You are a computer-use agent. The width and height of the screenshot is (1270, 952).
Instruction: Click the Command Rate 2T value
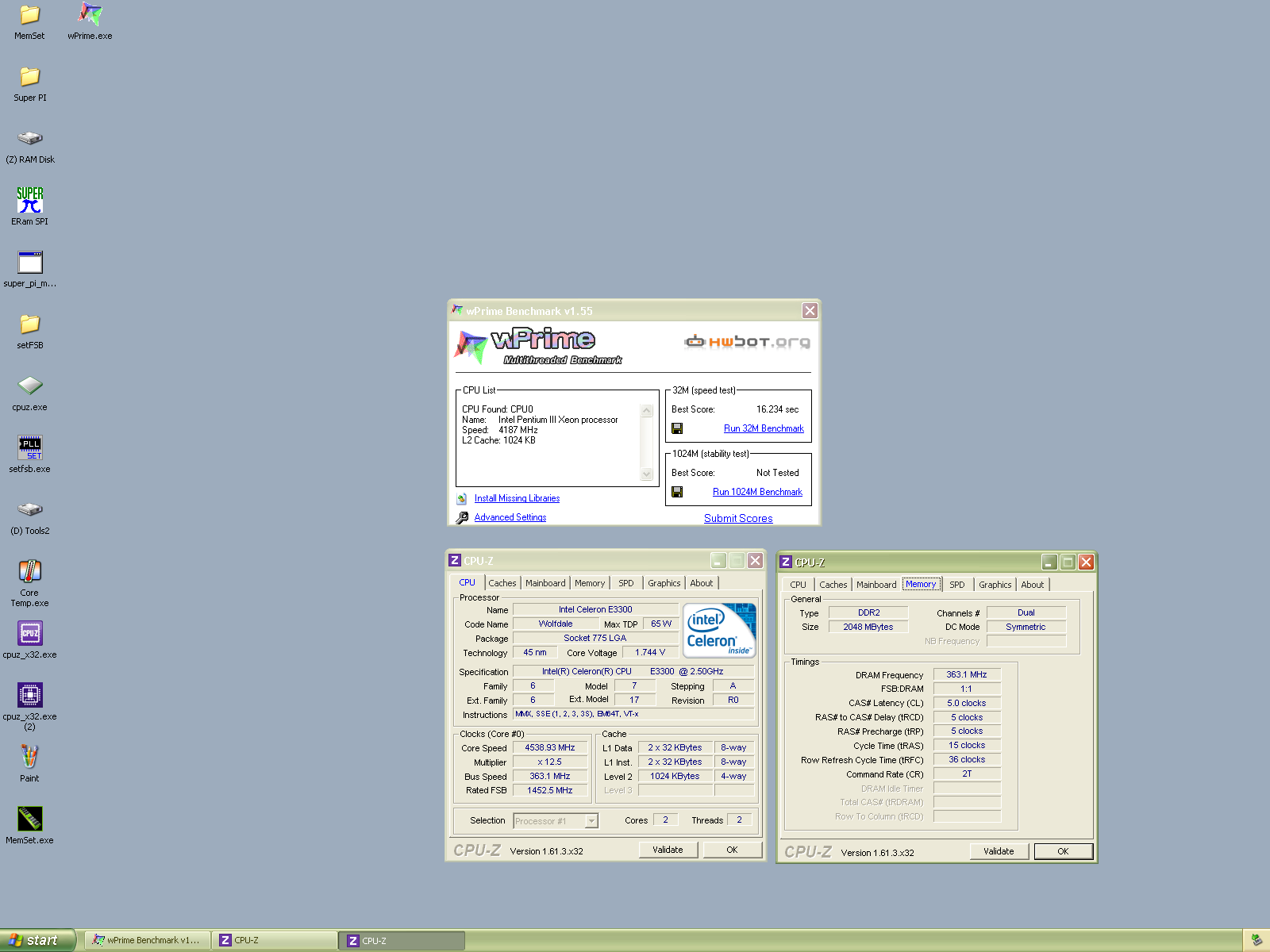tap(966, 773)
